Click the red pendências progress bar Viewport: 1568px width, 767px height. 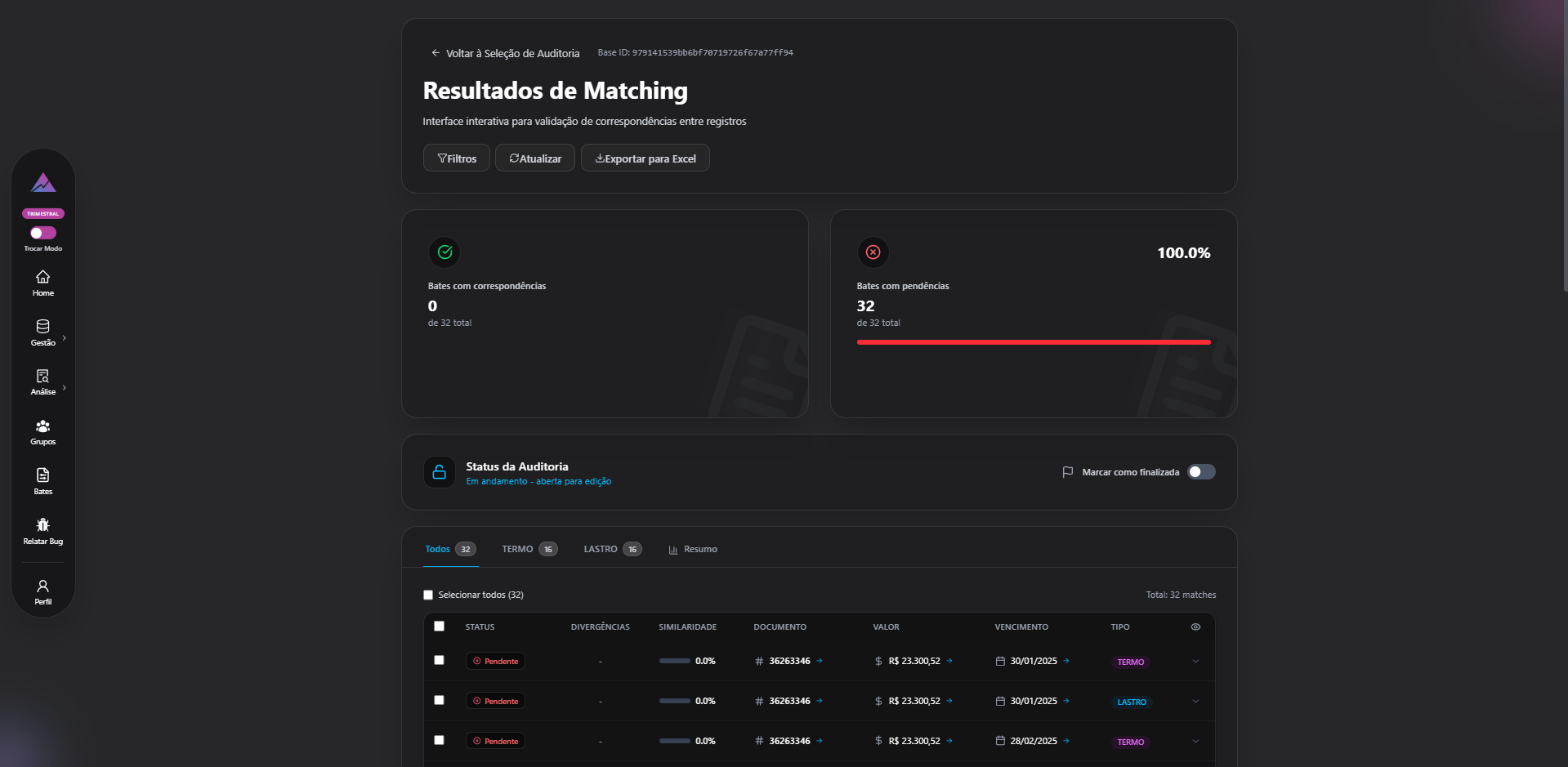pos(1034,342)
